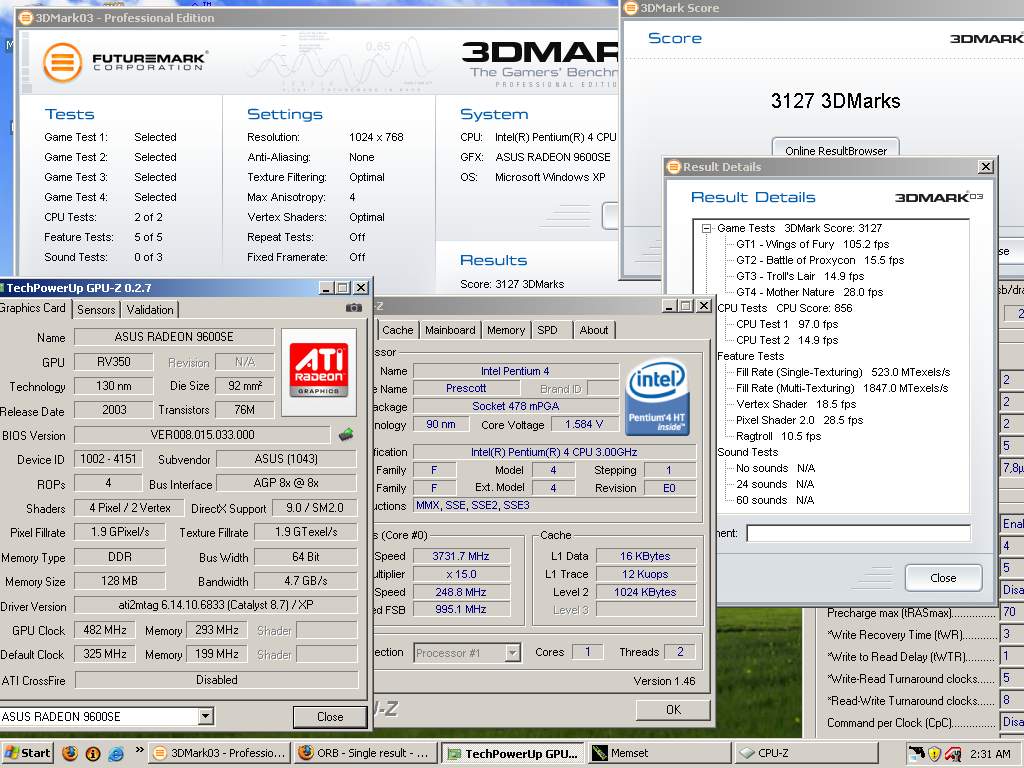Select CPU Test 1 97.0 fps row

786,324
